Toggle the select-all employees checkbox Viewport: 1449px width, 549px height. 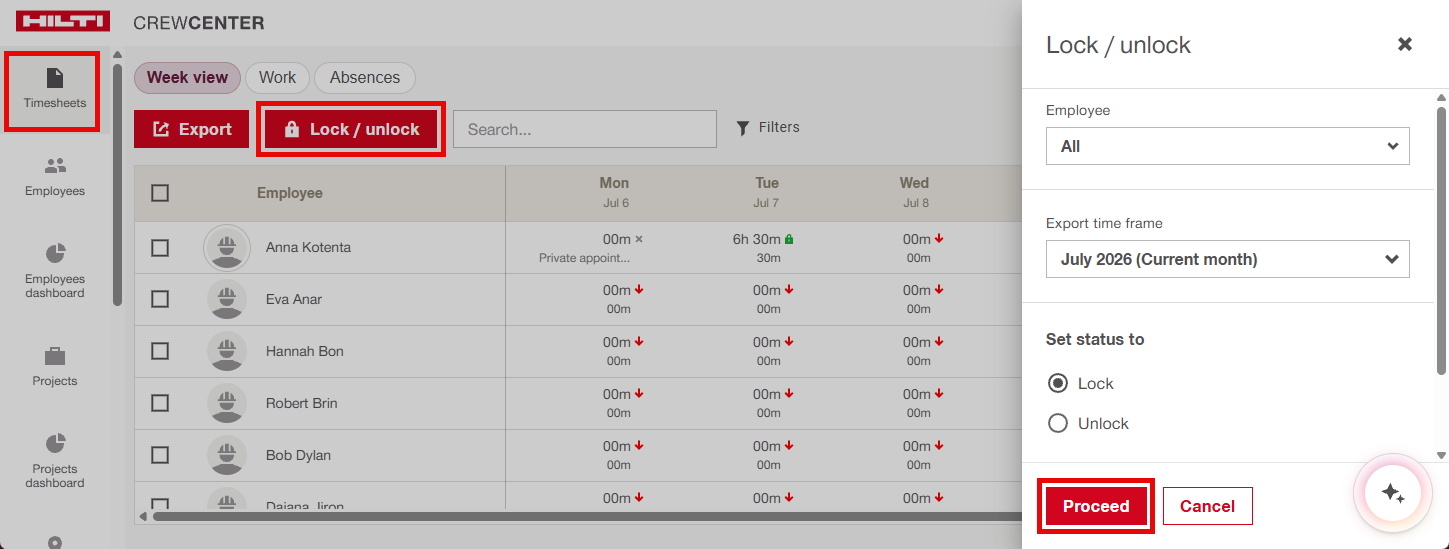[160, 193]
